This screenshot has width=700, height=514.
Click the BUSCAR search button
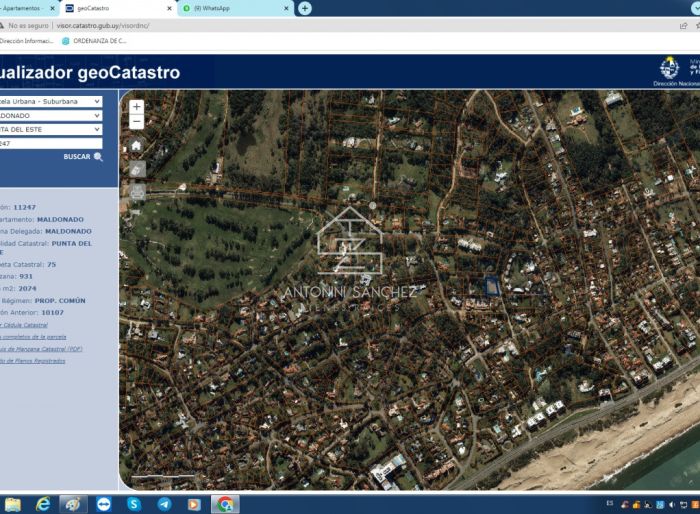tap(83, 157)
